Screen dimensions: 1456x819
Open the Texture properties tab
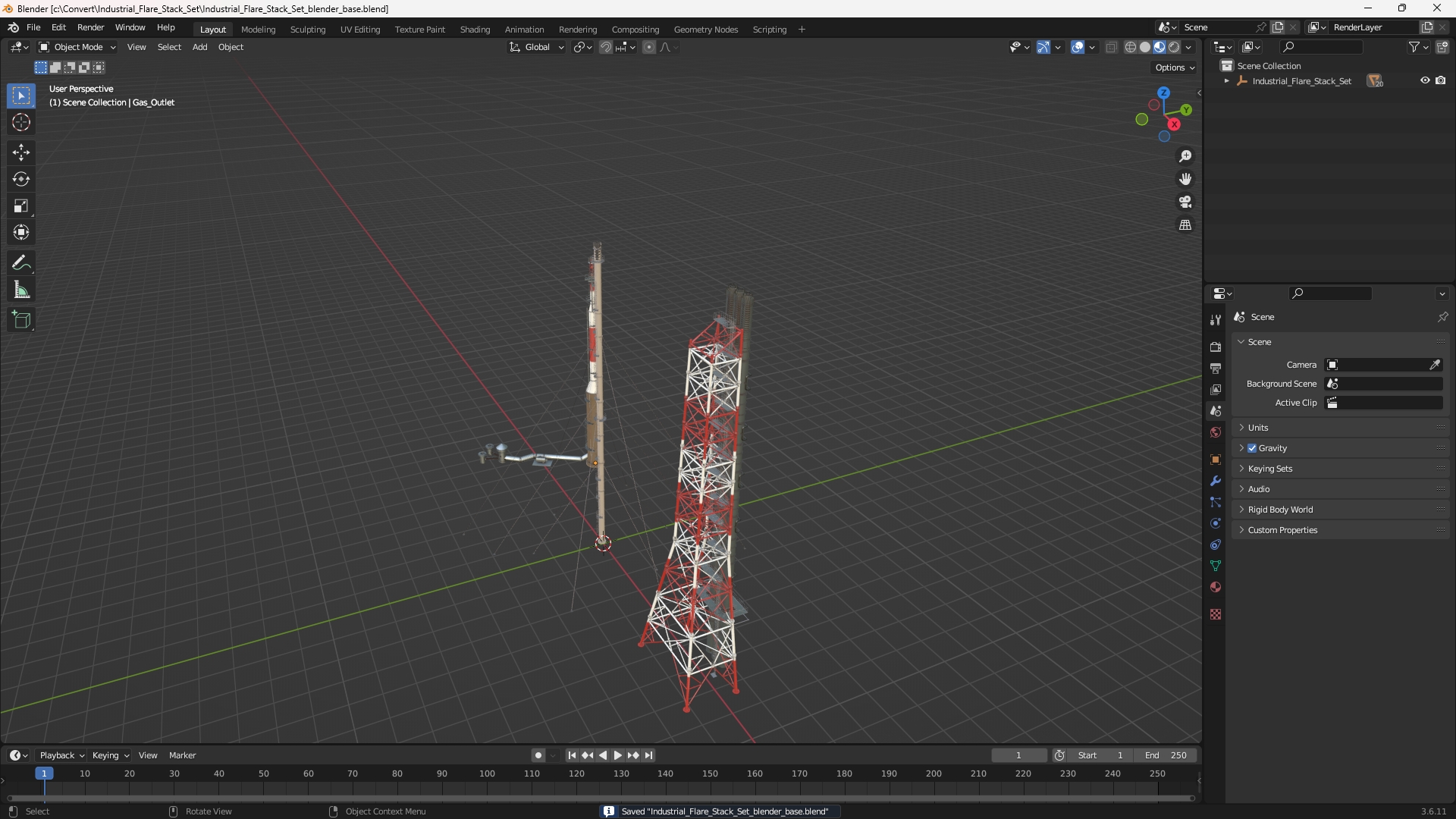pyautogui.click(x=1216, y=614)
